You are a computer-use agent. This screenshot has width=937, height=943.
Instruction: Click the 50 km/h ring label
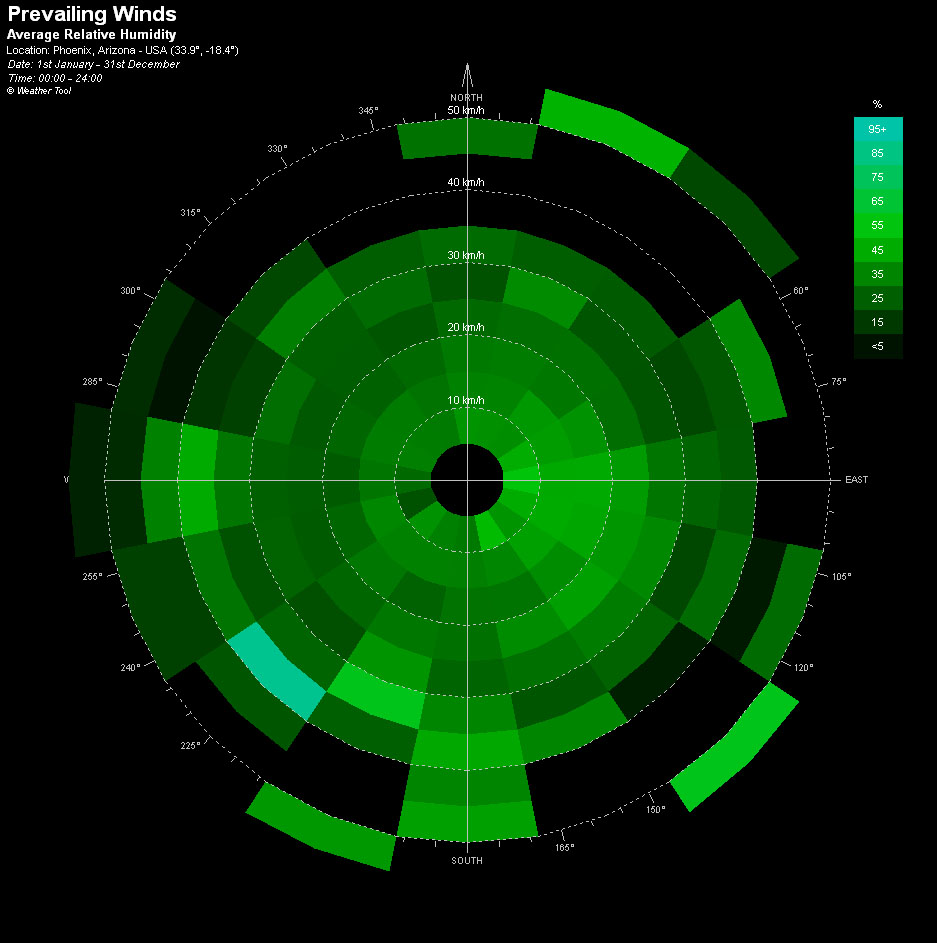tap(466, 110)
